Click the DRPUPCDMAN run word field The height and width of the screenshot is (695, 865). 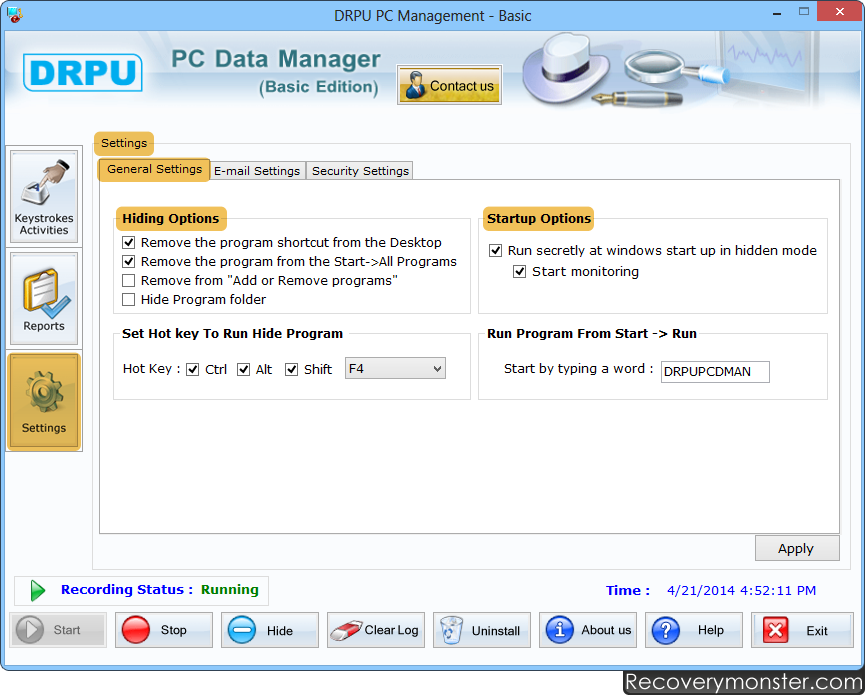pyautogui.click(x=715, y=372)
